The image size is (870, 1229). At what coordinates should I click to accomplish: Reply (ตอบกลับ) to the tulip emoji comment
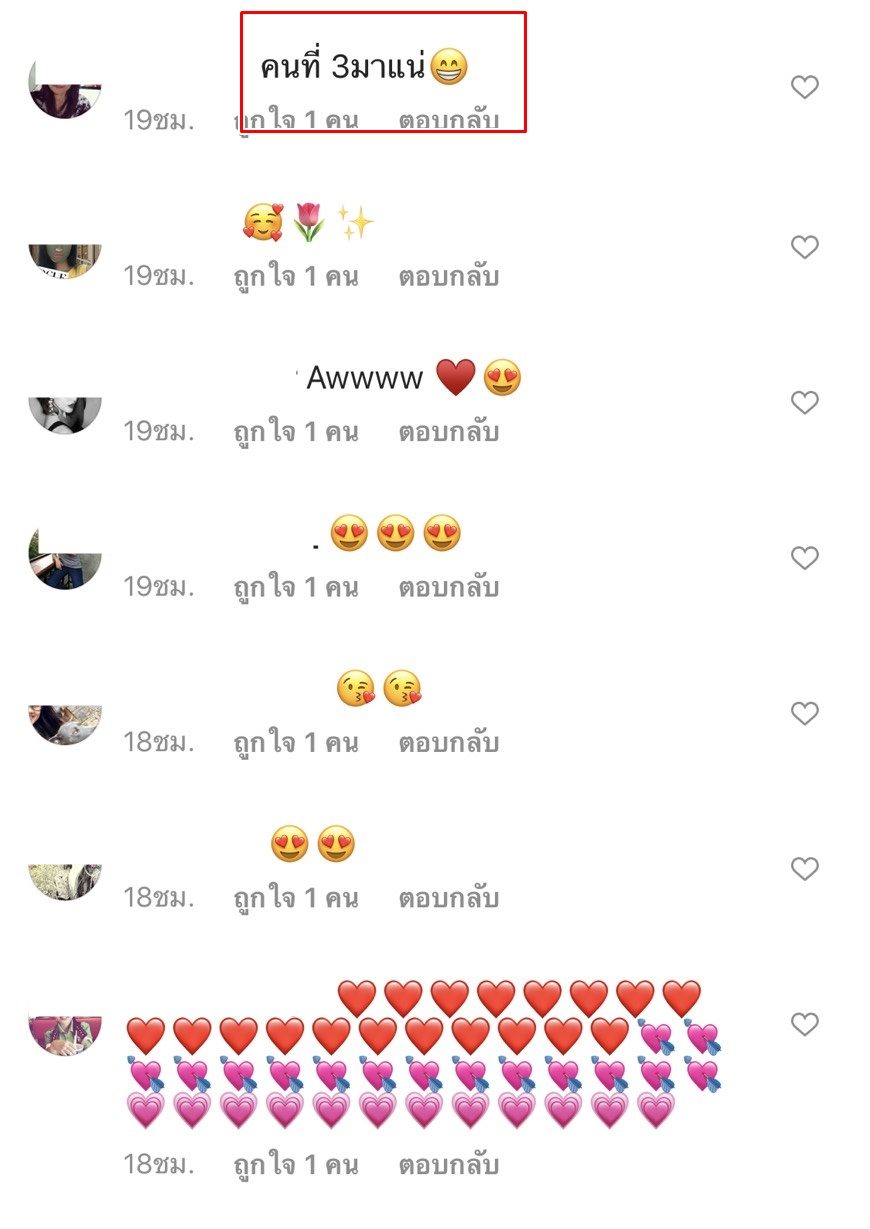click(449, 276)
